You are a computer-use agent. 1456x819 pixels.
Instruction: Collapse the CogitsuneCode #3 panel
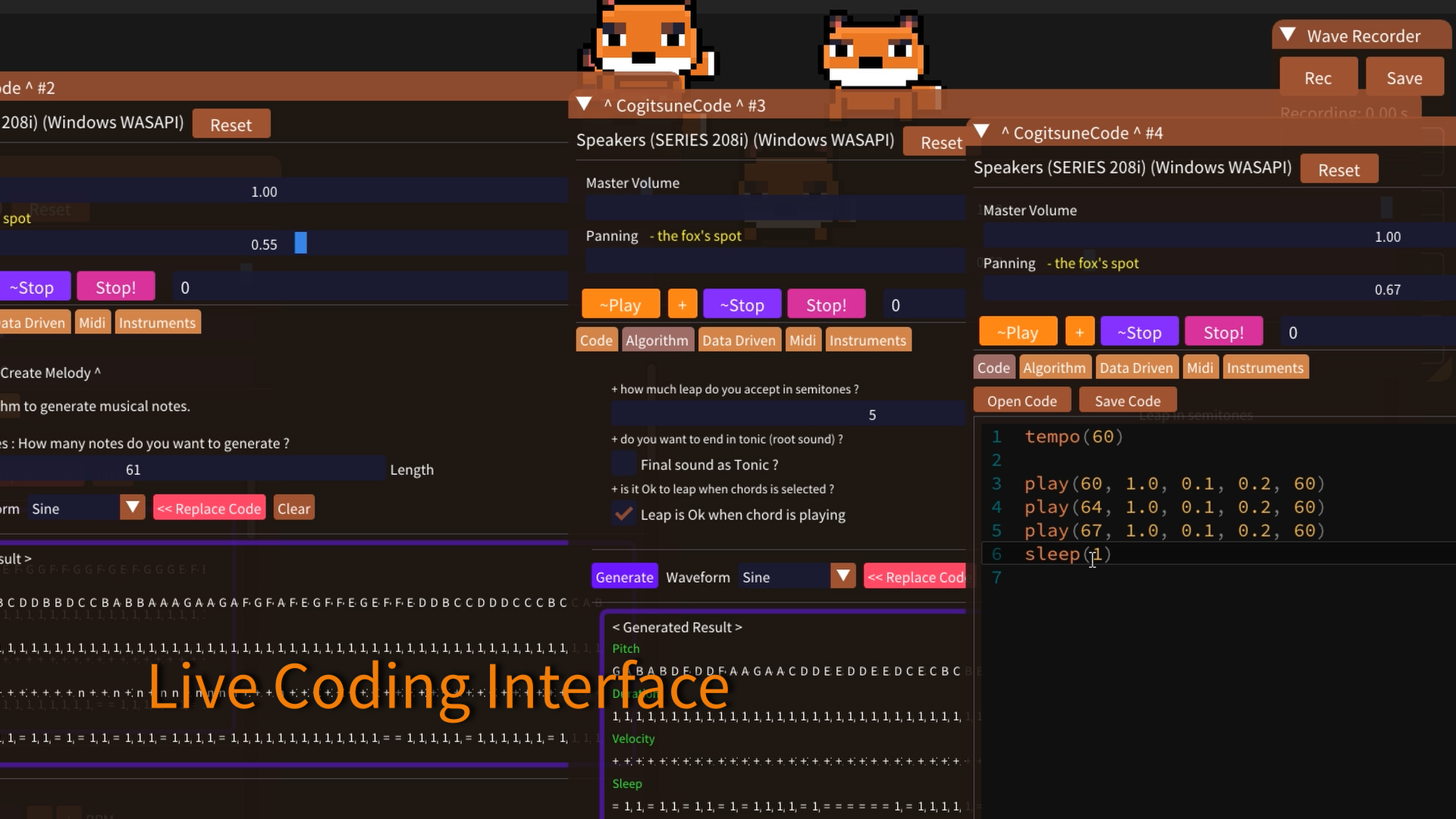pyautogui.click(x=584, y=105)
